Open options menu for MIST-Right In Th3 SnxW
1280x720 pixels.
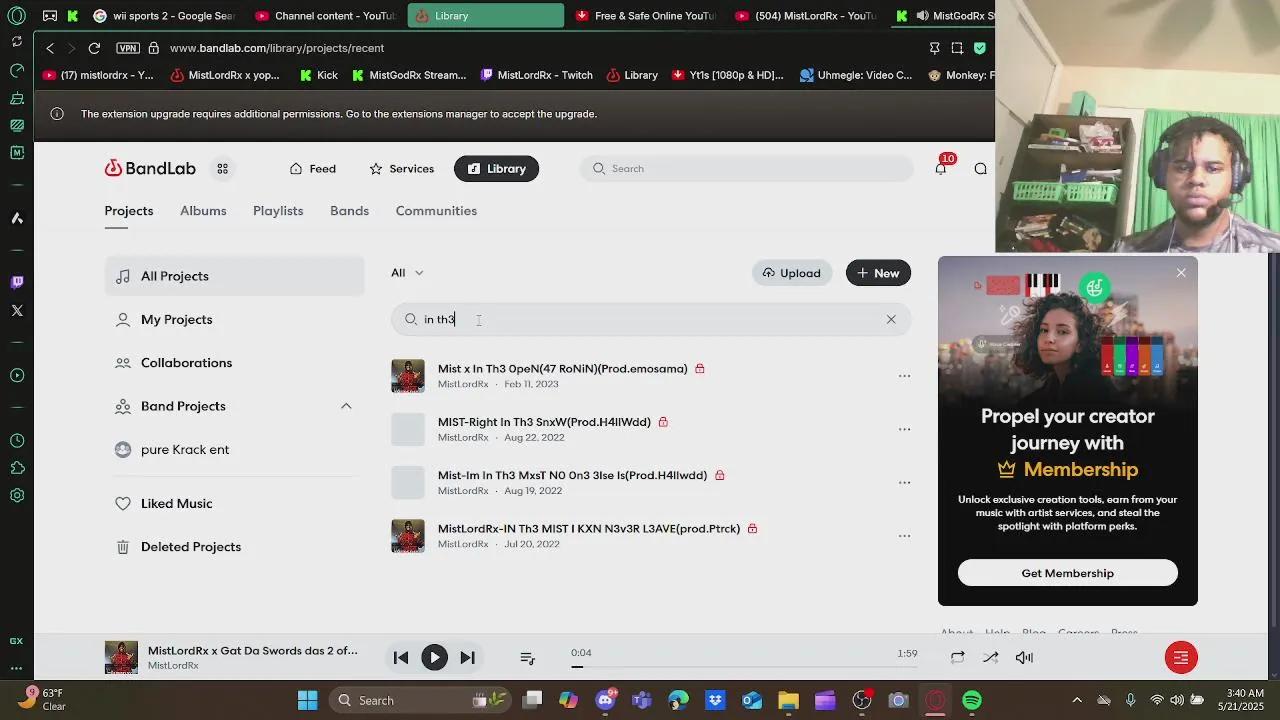904,429
